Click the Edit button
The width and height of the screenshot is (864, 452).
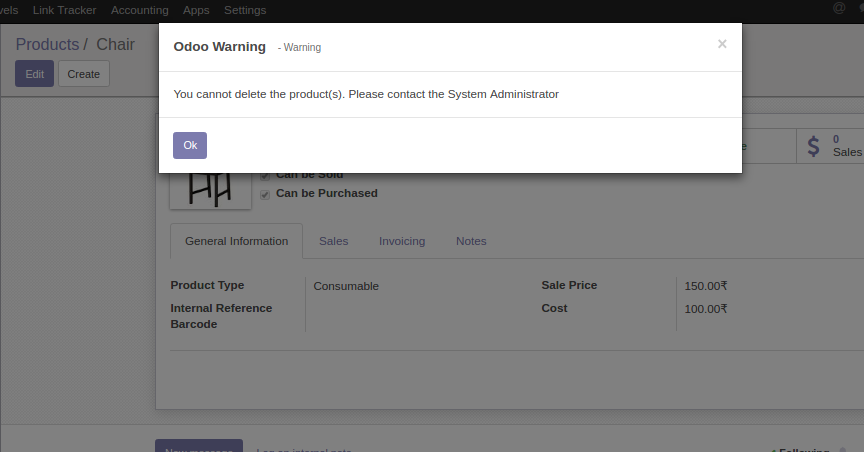34,74
